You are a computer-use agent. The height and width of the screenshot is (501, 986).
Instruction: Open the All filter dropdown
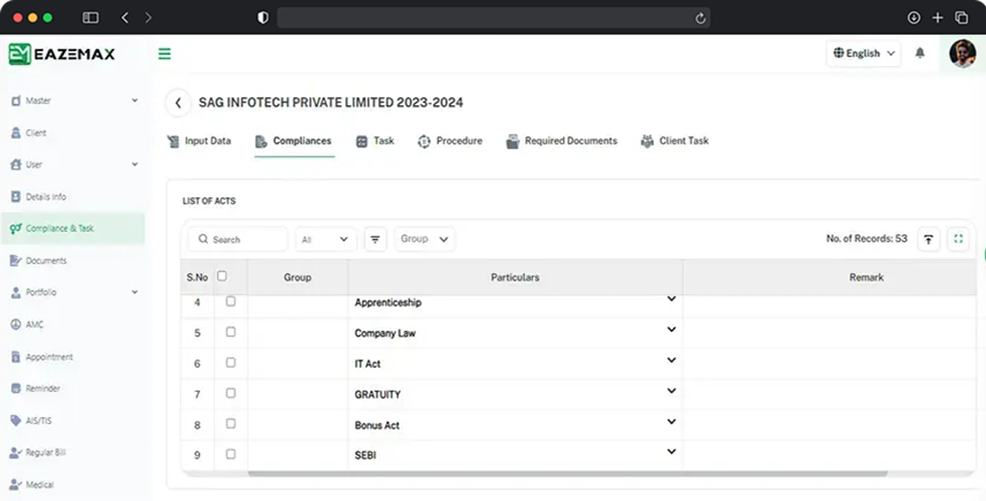326,239
